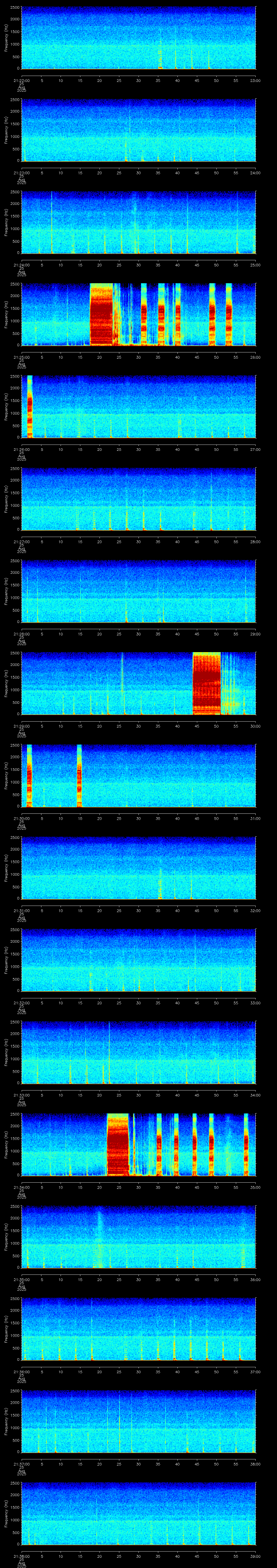The width and height of the screenshot is (277, 1568).
Task: Click the "21:26:00" start time label
Action: coord(21,449)
